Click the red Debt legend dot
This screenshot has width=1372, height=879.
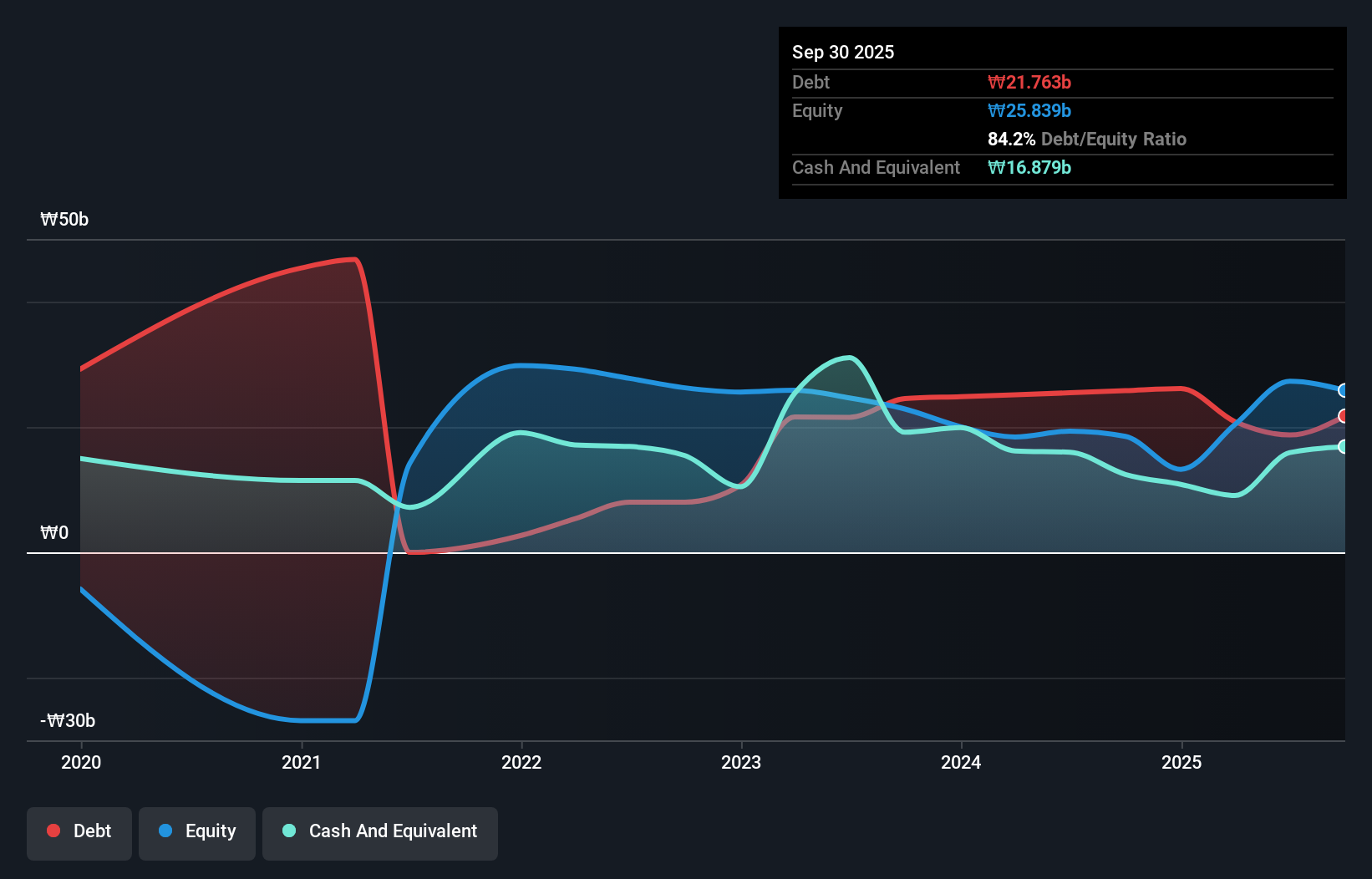click(53, 831)
